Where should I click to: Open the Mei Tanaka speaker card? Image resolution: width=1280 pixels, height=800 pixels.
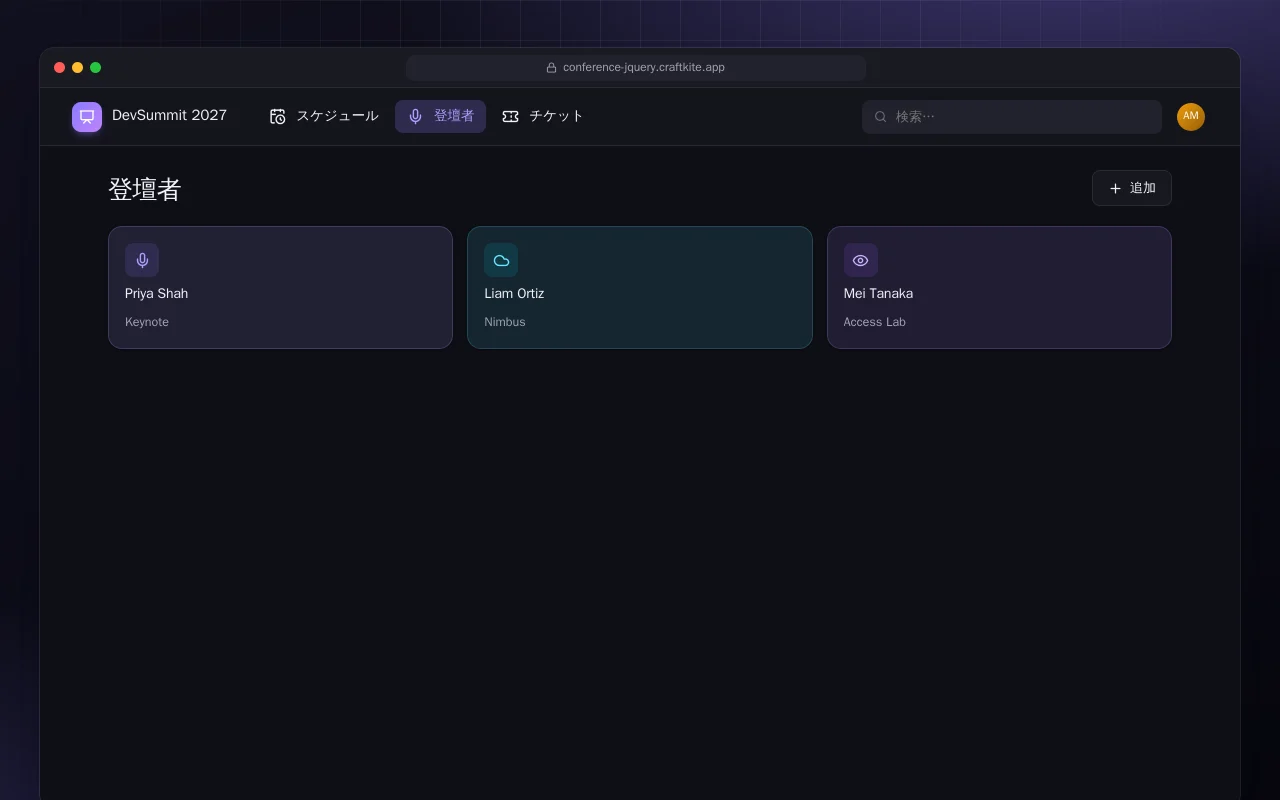pos(999,287)
